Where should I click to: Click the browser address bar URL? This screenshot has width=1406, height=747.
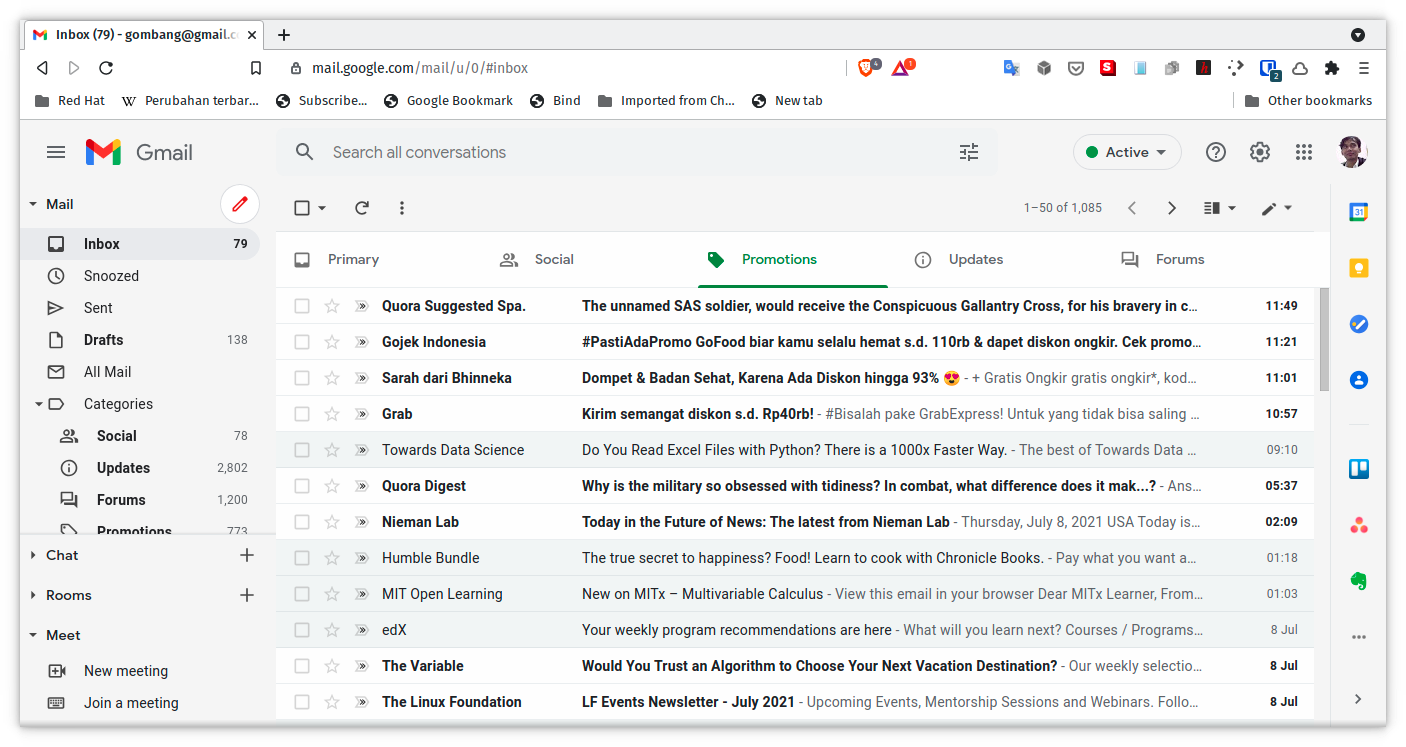(420, 68)
